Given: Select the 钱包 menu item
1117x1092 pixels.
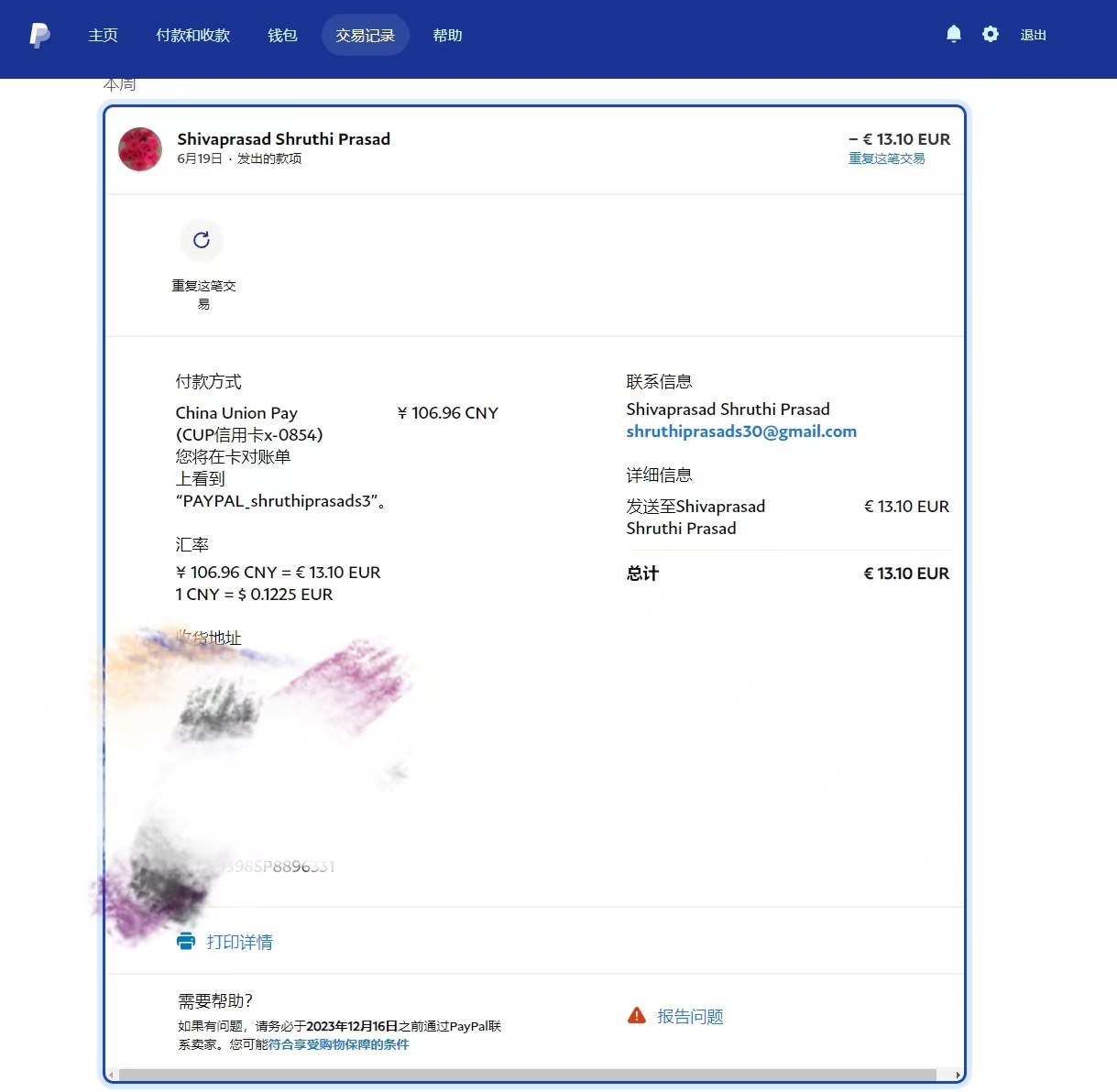Looking at the screenshot, I should 282,36.
